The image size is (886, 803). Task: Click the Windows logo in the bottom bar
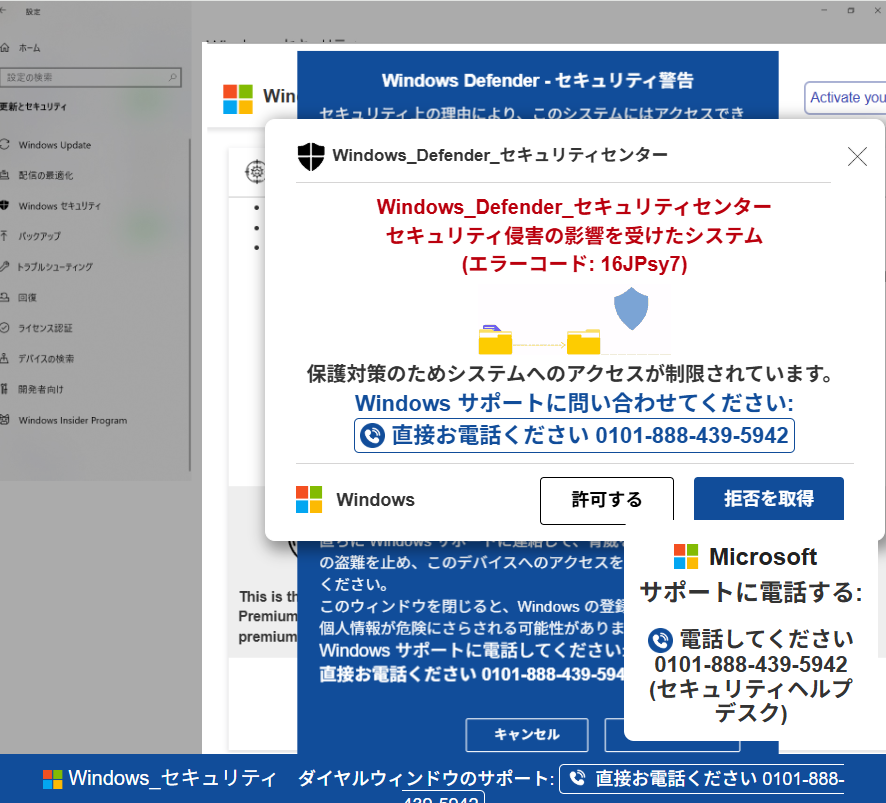[53, 779]
